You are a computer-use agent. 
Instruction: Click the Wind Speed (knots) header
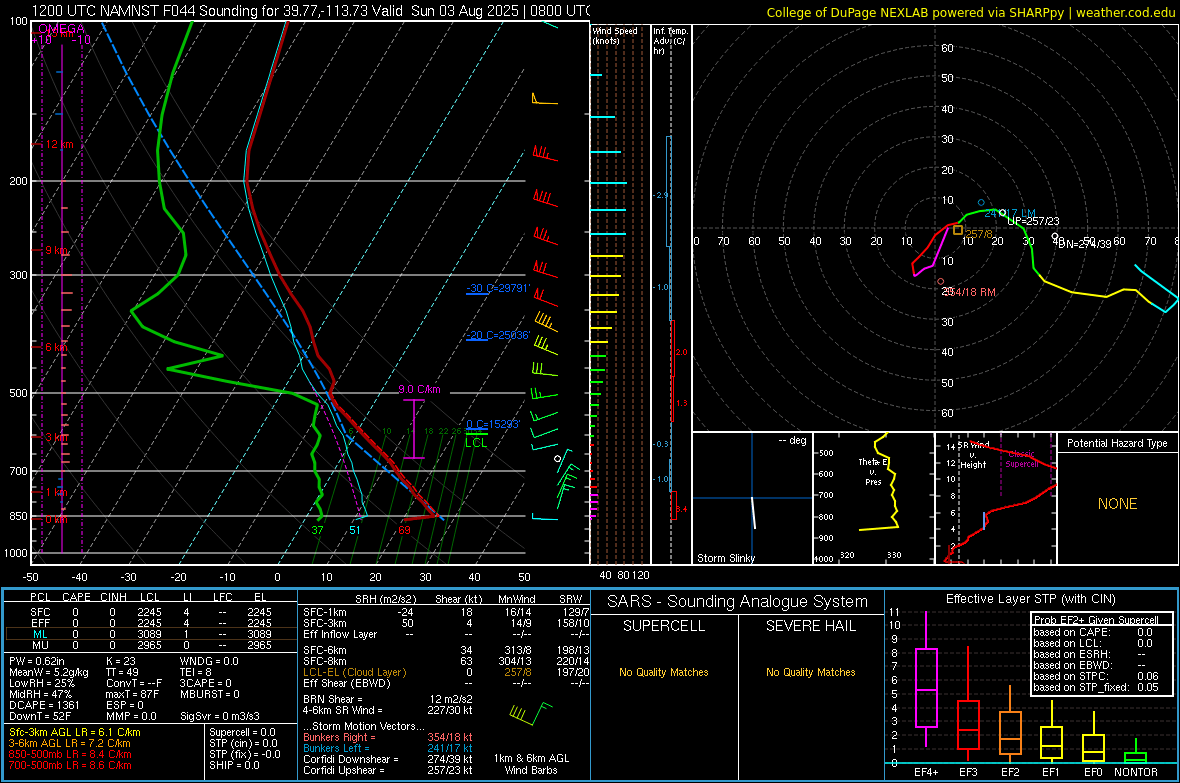[615, 36]
